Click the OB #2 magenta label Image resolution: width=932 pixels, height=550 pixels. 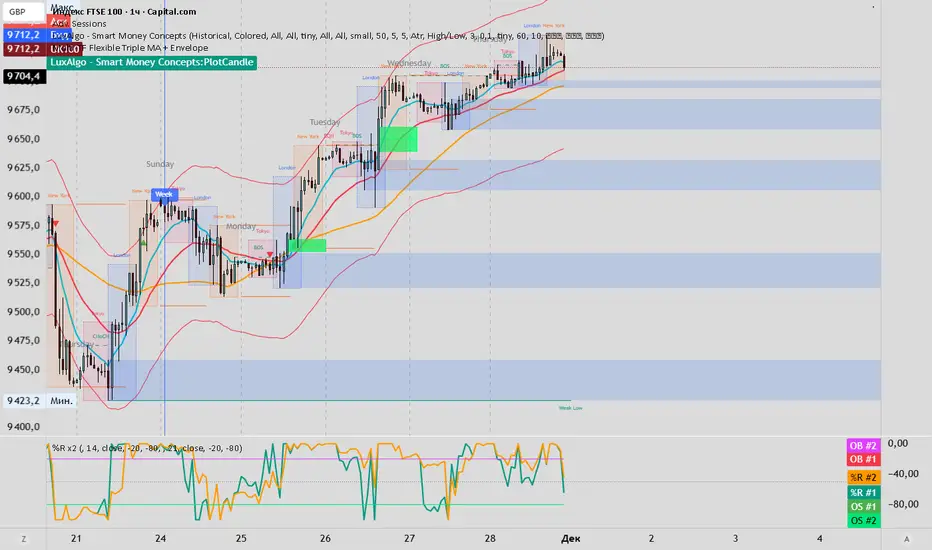[863, 445]
